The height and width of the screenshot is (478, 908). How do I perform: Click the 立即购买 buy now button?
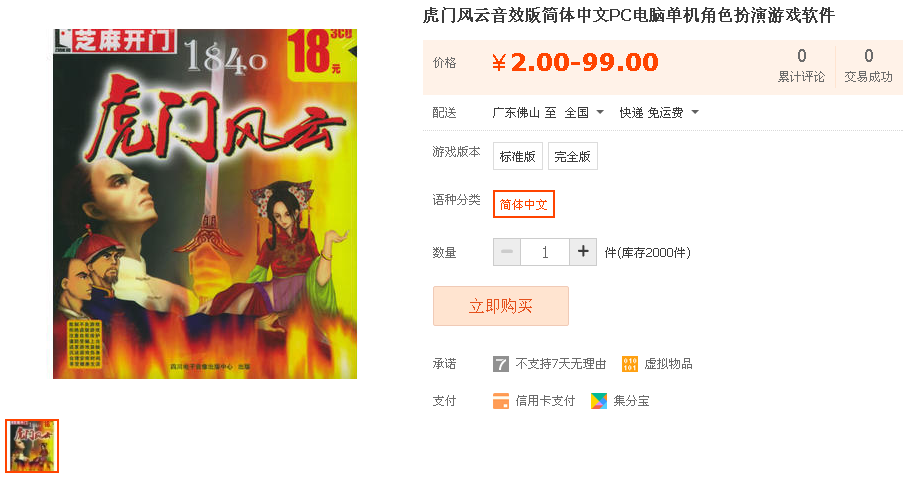(x=501, y=306)
